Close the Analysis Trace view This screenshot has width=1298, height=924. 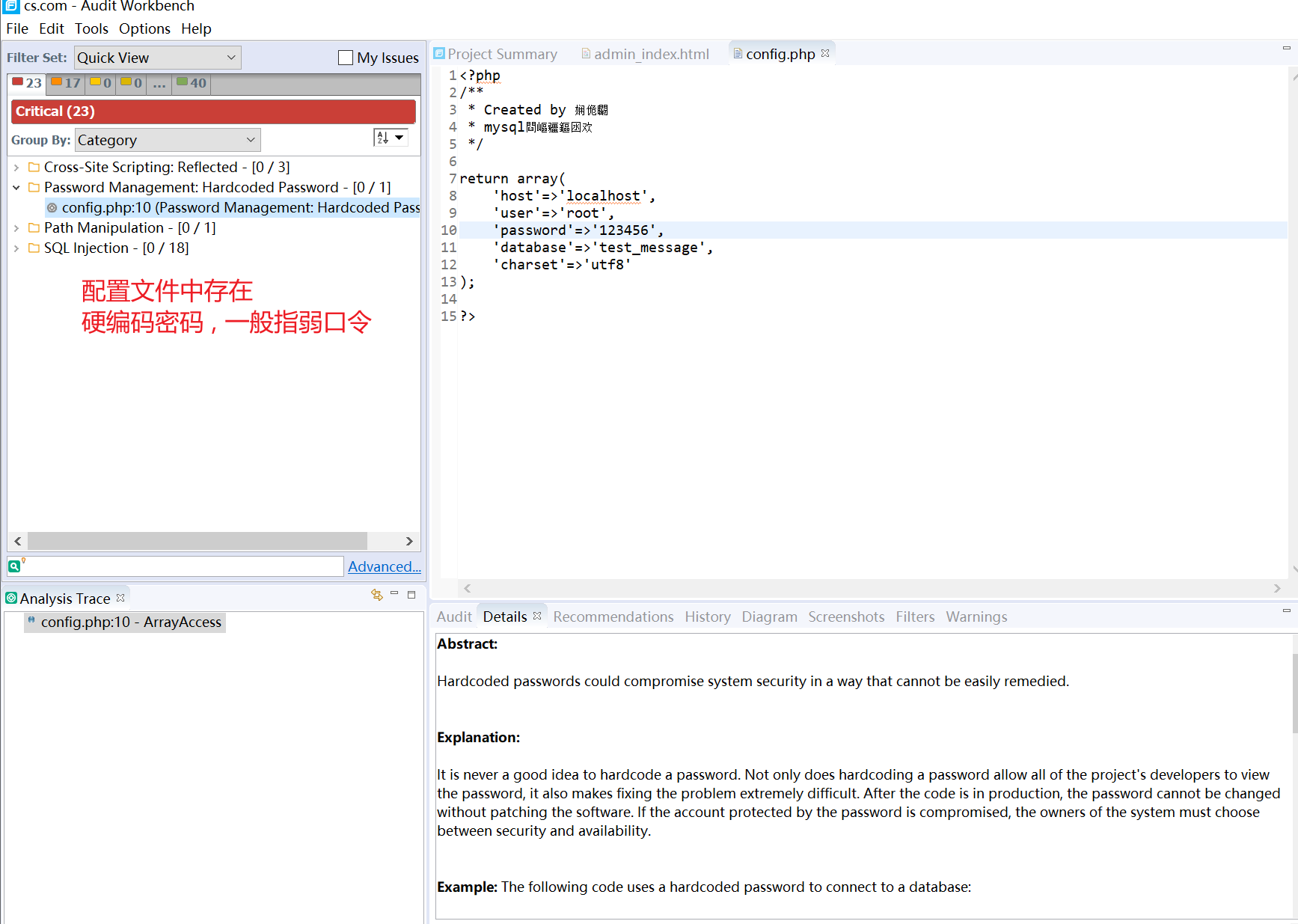point(120,598)
